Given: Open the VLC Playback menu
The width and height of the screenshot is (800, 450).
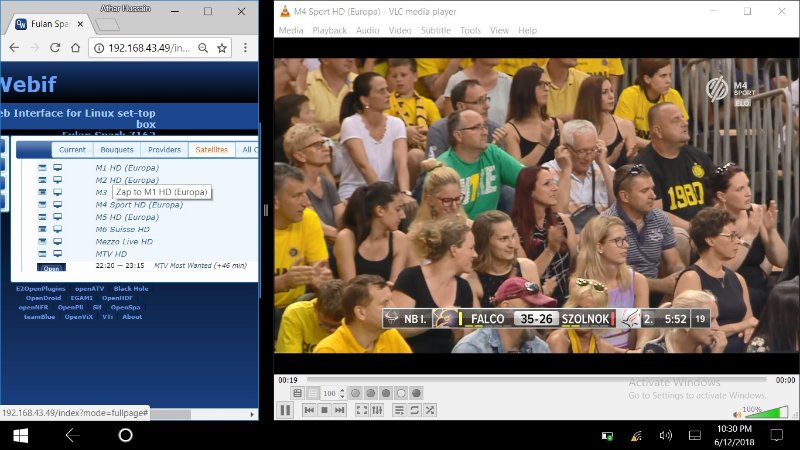Looking at the screenshot, I should click(x=329, y=30).
